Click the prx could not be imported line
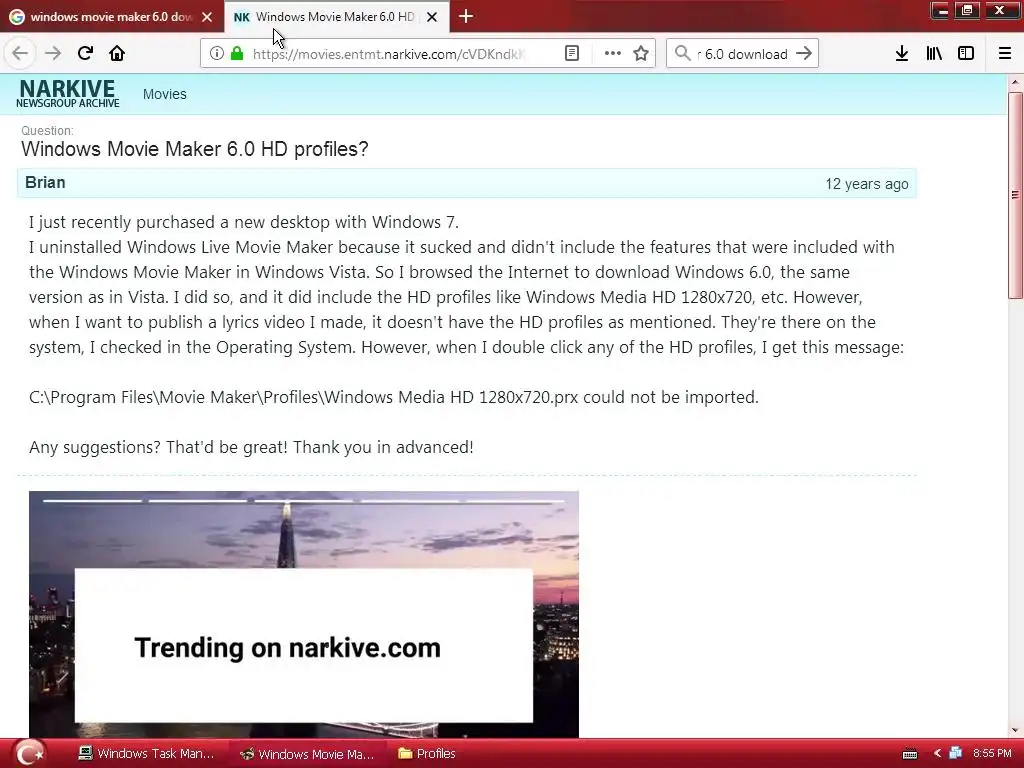 394,397
